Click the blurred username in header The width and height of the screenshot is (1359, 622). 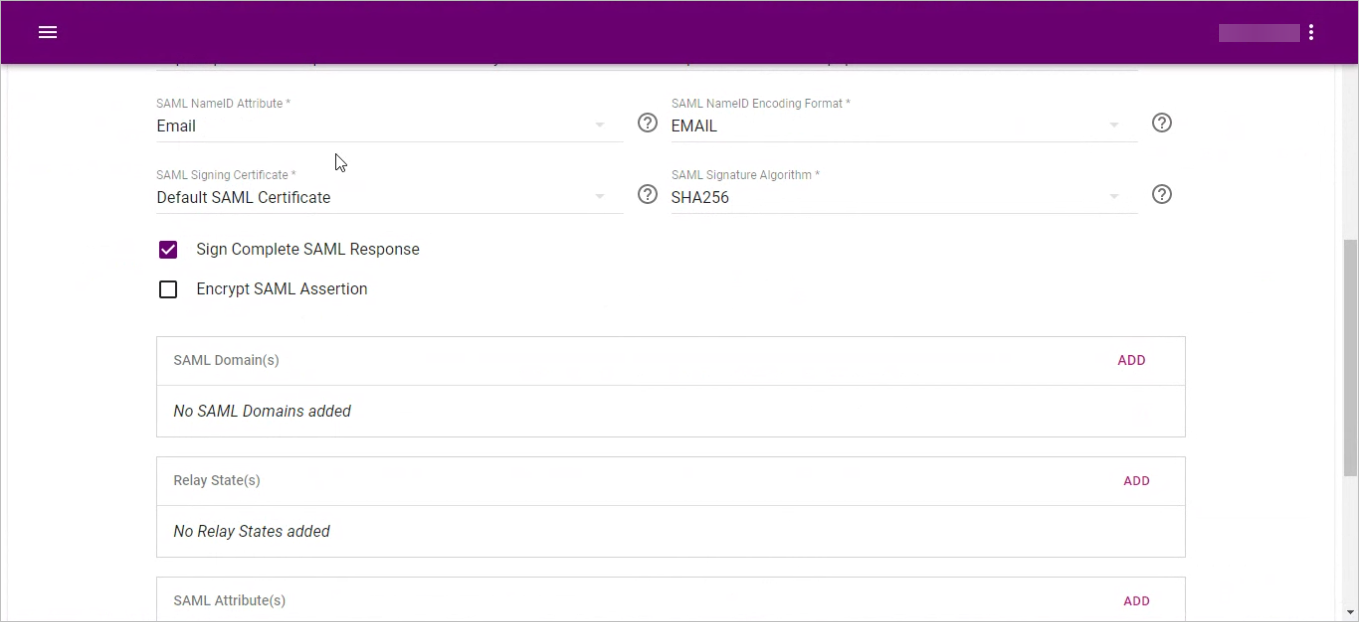1258,33
